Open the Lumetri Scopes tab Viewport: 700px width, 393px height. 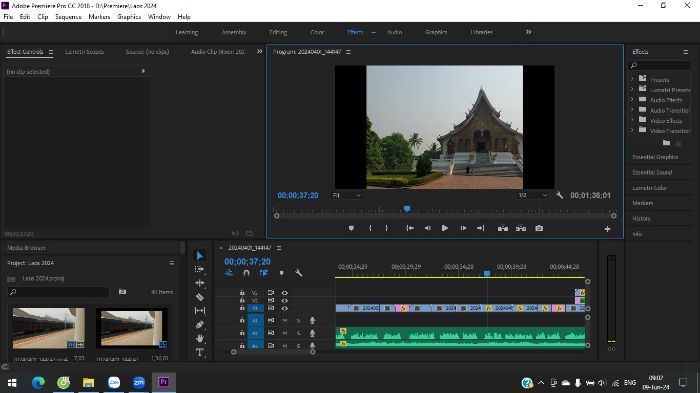(x=84, y=52)
